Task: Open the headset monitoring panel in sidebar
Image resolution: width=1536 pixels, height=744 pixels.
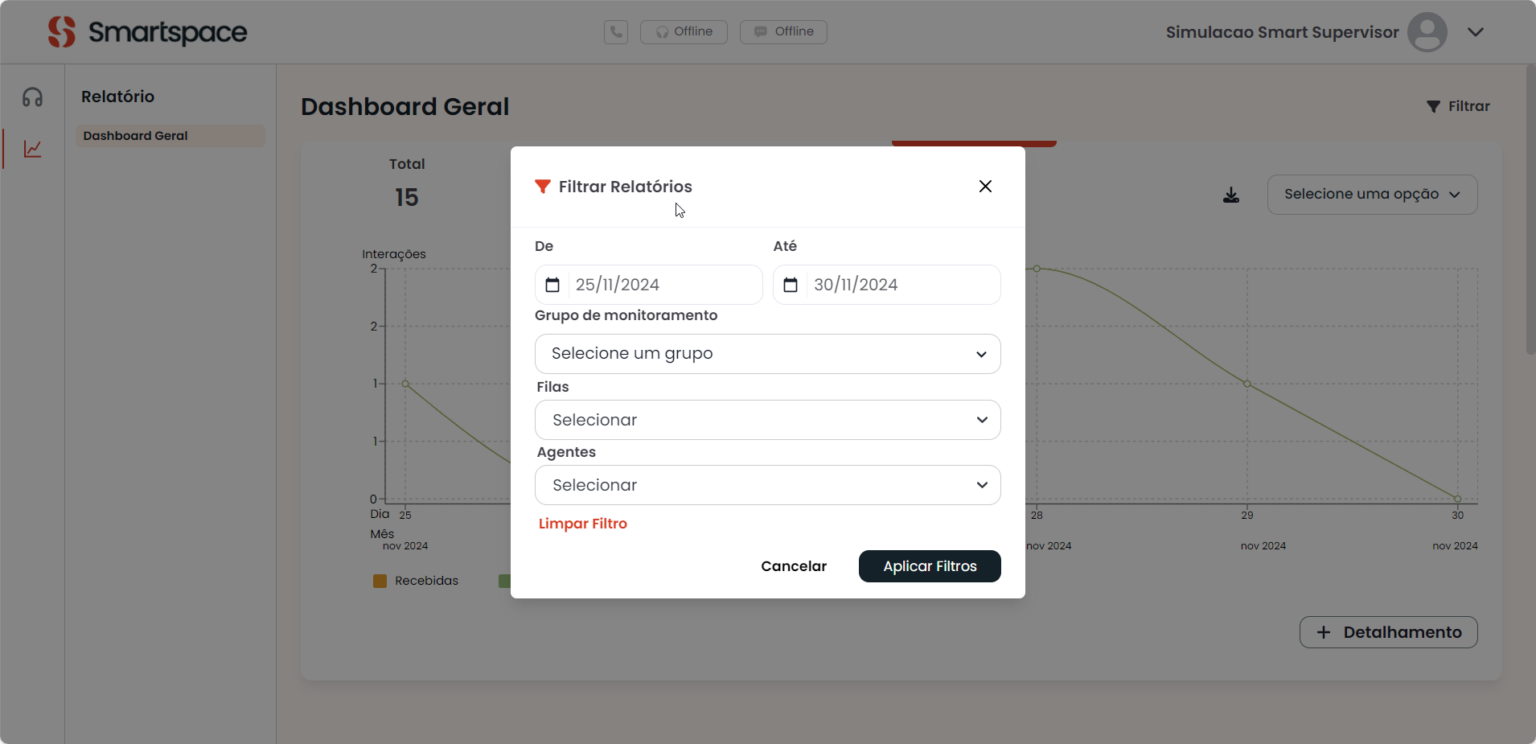Action: tap(32, 96)
